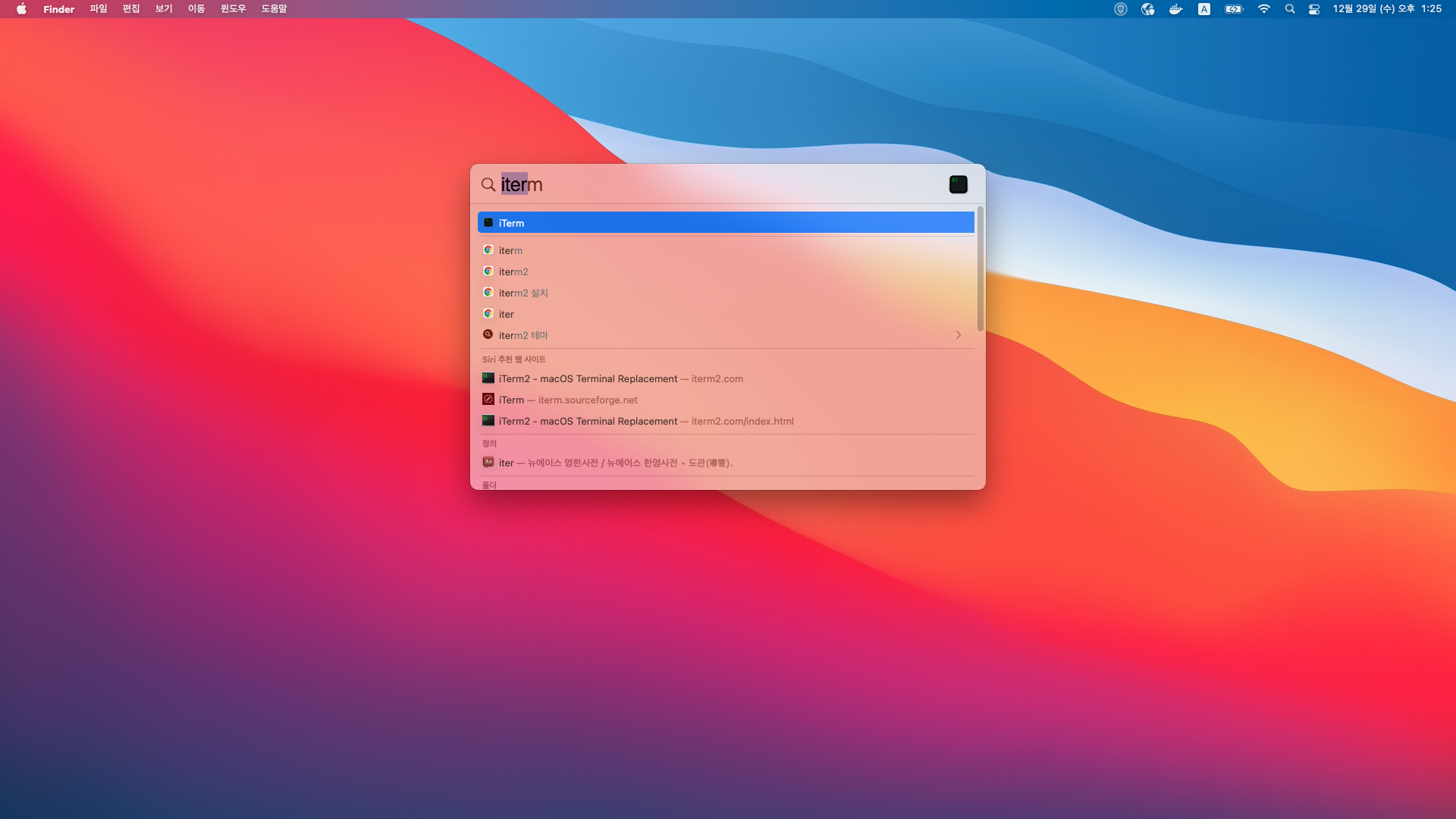Click the input source 'A' icon
This screenshot has width=1456, height=819.
[1204, 9]
